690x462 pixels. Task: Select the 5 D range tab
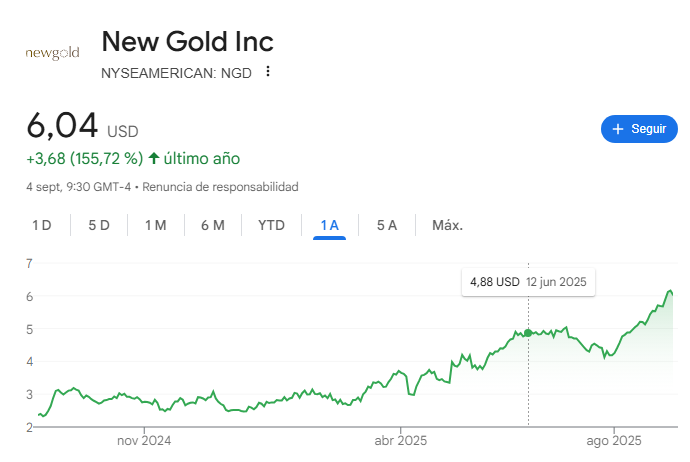[x=99, y=225]
